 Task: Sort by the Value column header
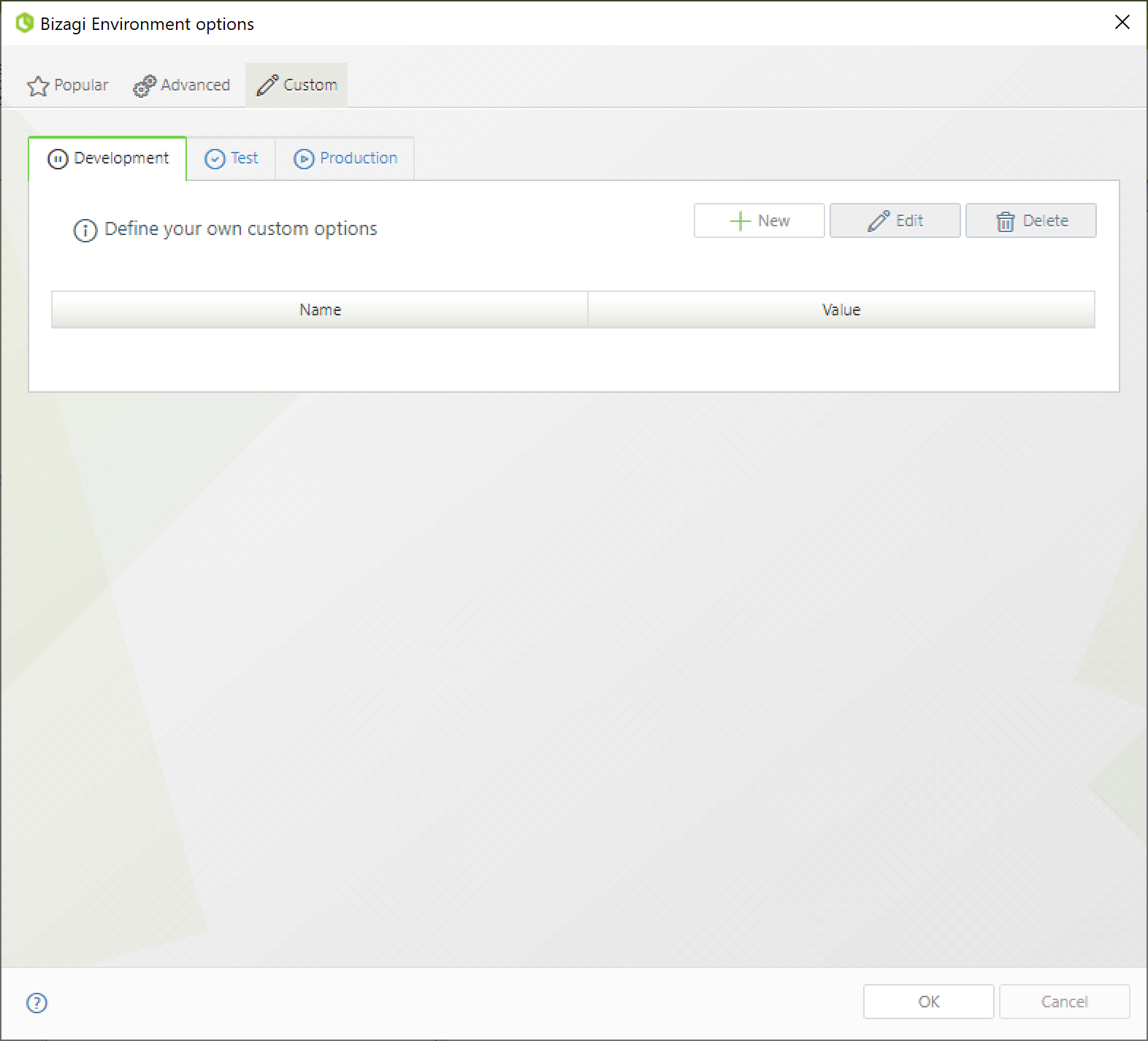(x=841, y=310)
